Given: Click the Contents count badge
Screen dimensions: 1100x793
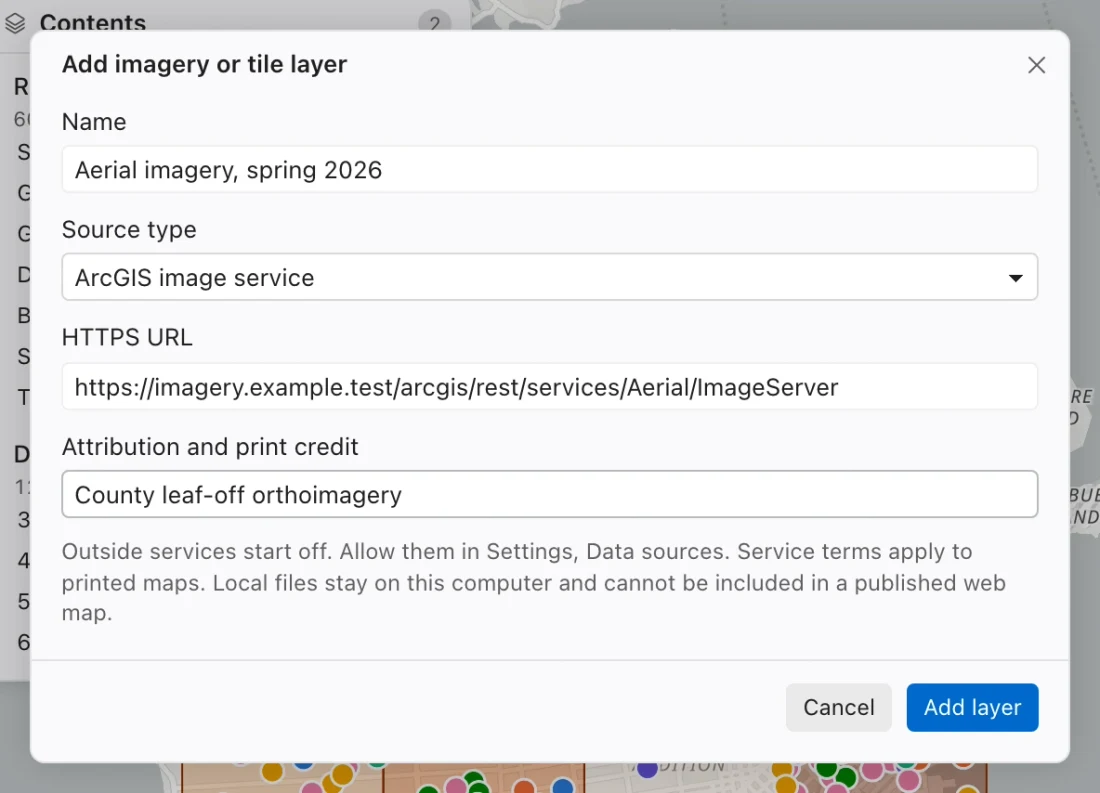Looking at the screenshot, I should [x=434, y=23].
